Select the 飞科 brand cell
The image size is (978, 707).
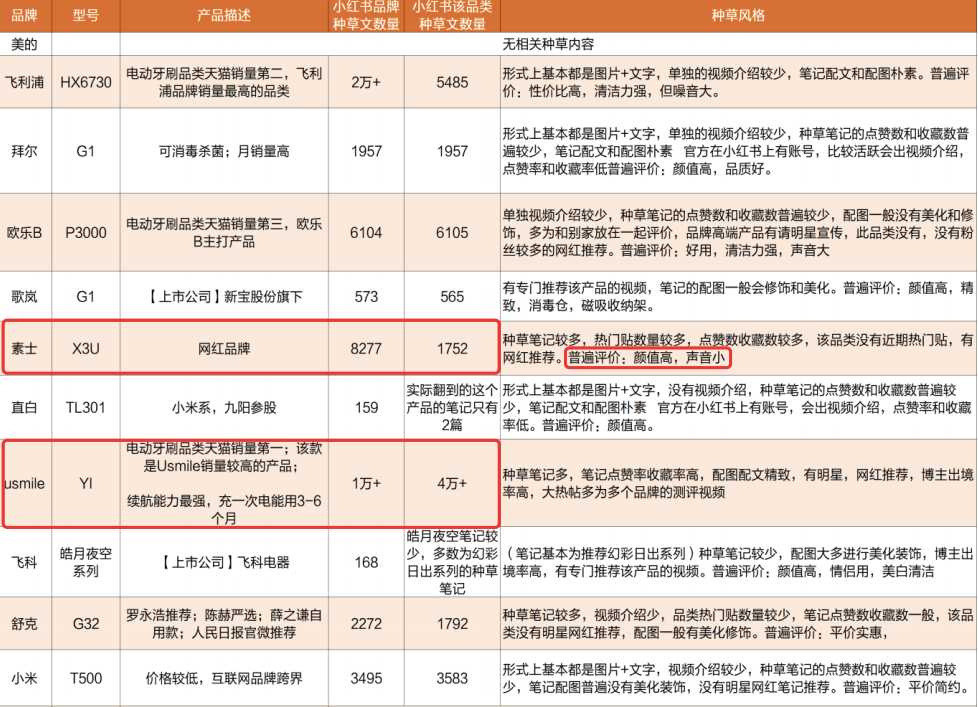[x=26, y=562]
